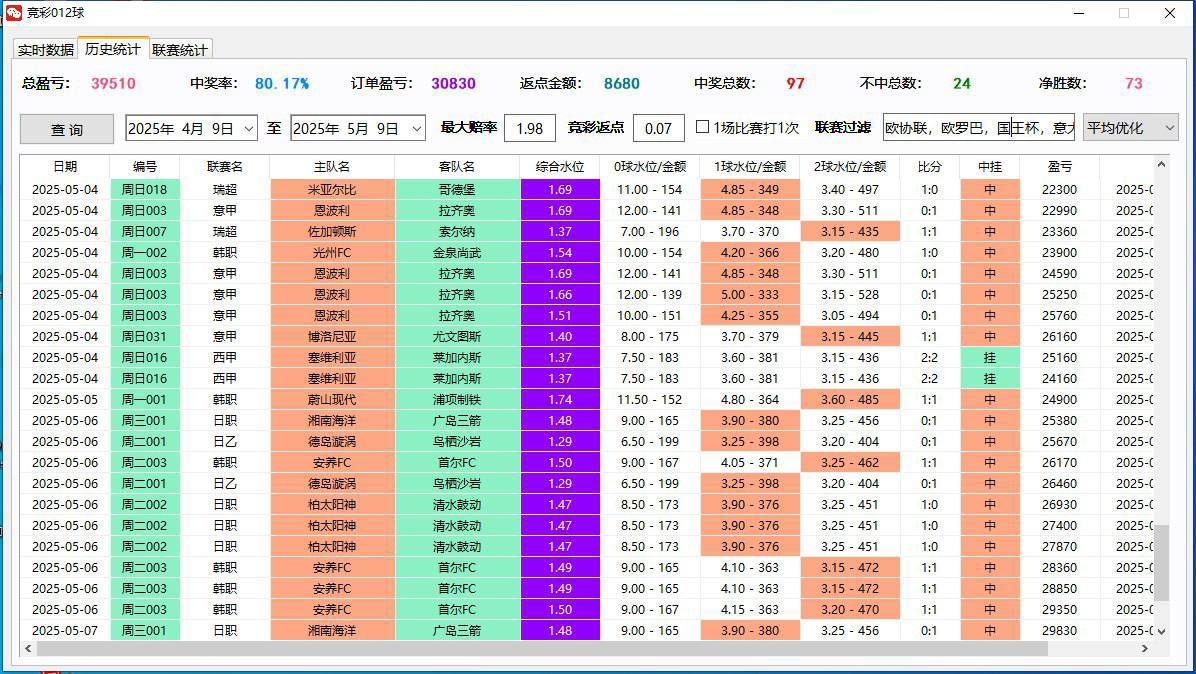This screenshot has width=1196, height=674.
Task: Enable the 1场比赛打1次 checkbox
Action: [x=702, y=128]
